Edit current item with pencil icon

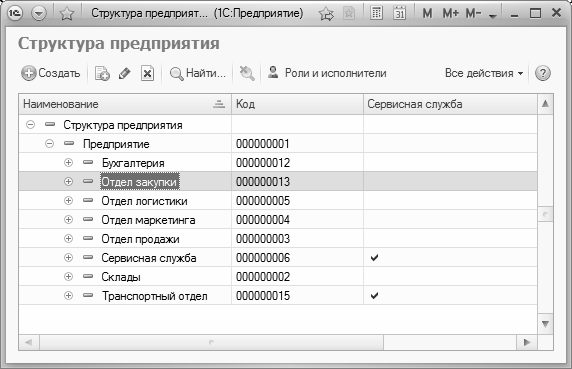pyautogui.click(x=124, y=73)
